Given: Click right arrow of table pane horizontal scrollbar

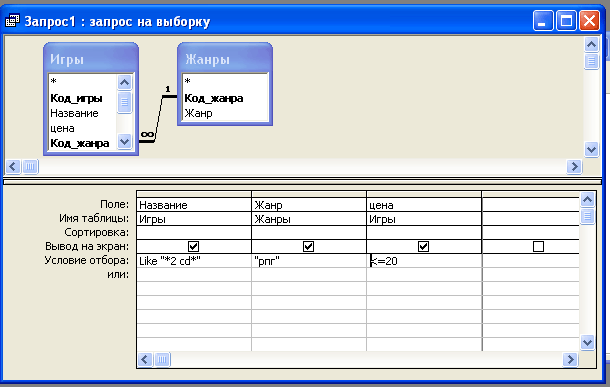Looking at the screenshot, I should 574,166.
